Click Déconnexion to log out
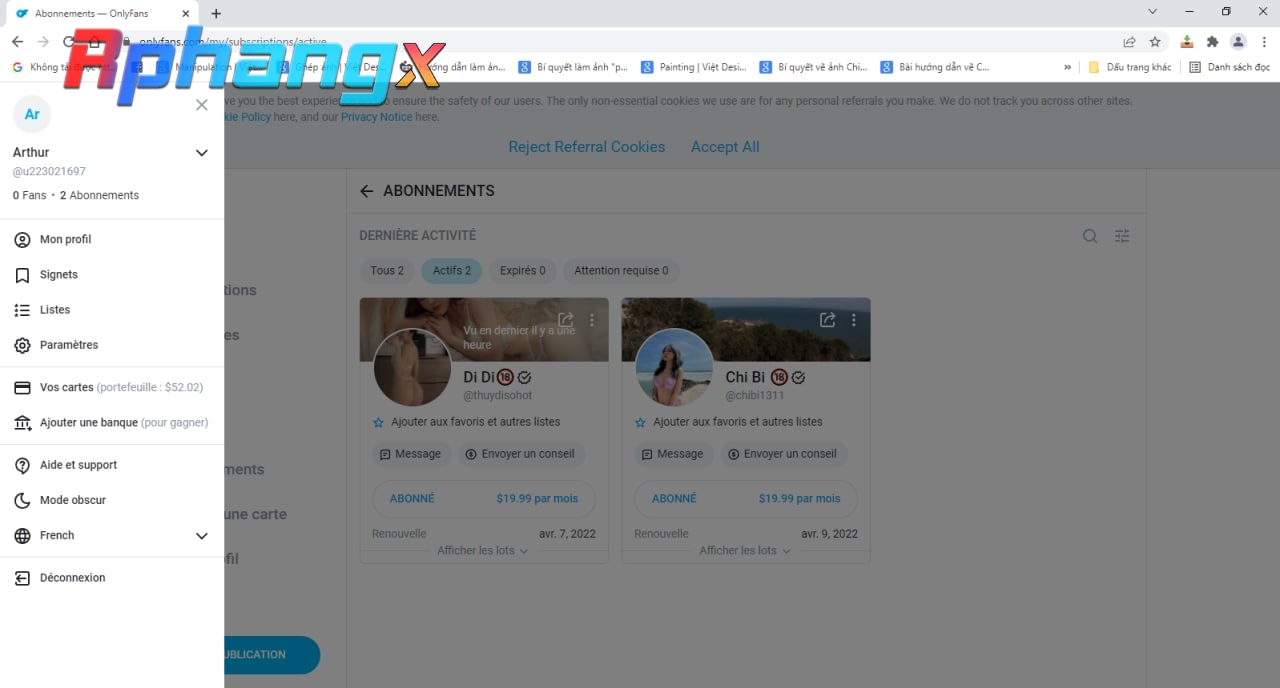 112,578
